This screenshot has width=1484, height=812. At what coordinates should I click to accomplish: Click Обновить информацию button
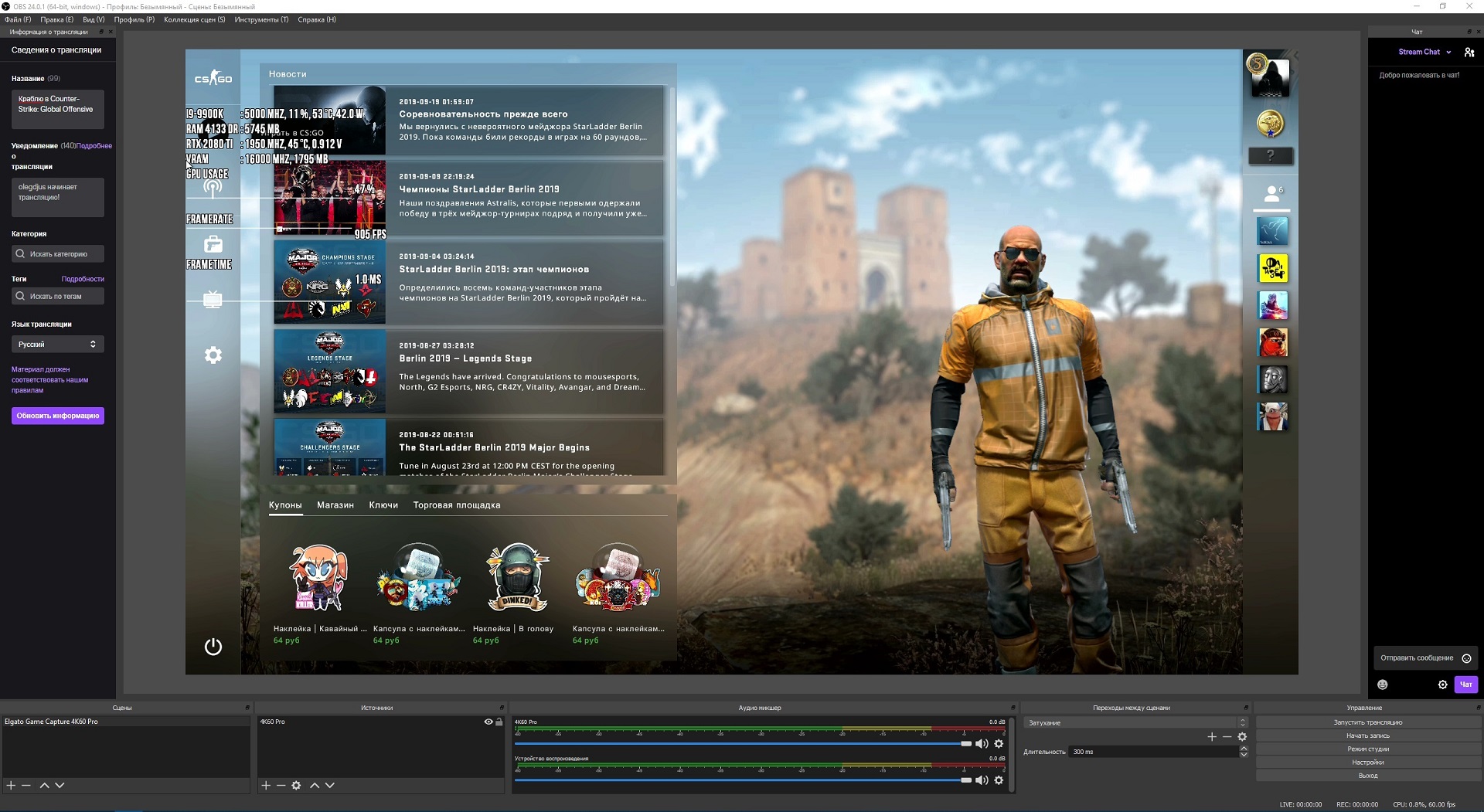point(58,416)
